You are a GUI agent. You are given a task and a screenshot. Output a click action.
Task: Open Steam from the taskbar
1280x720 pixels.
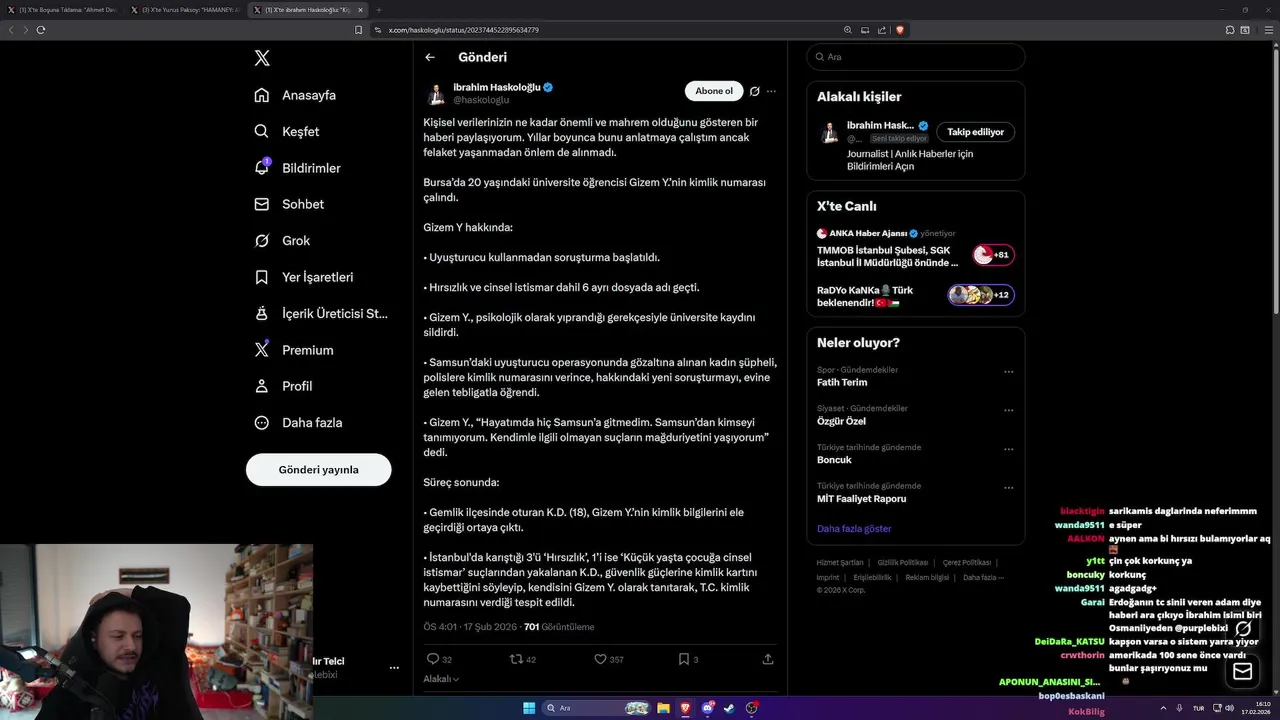pyautogui.click(x=729, y=708)
